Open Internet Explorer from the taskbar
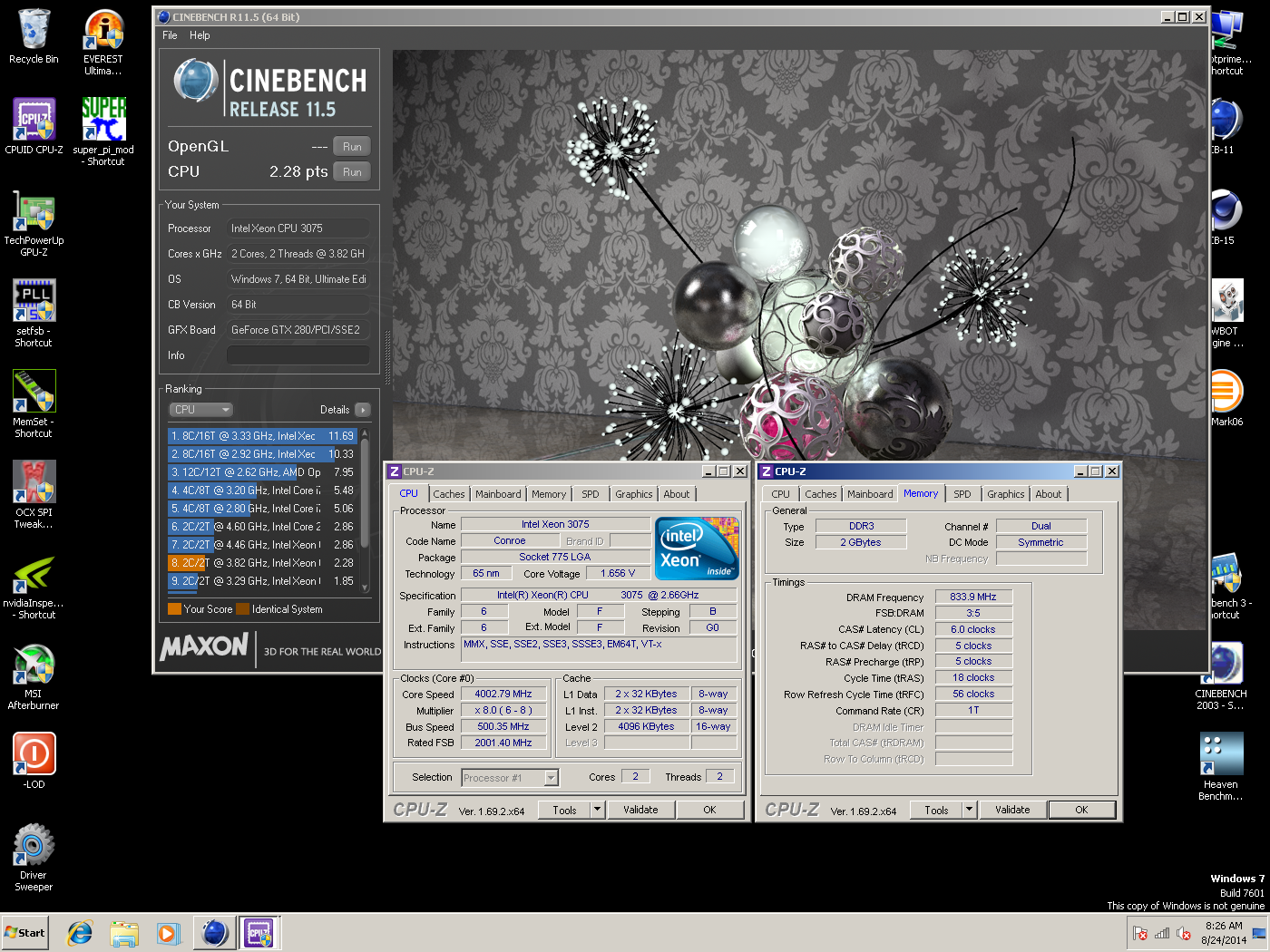This screenshot has width=1270, height=952. click(x=81, y=933)
